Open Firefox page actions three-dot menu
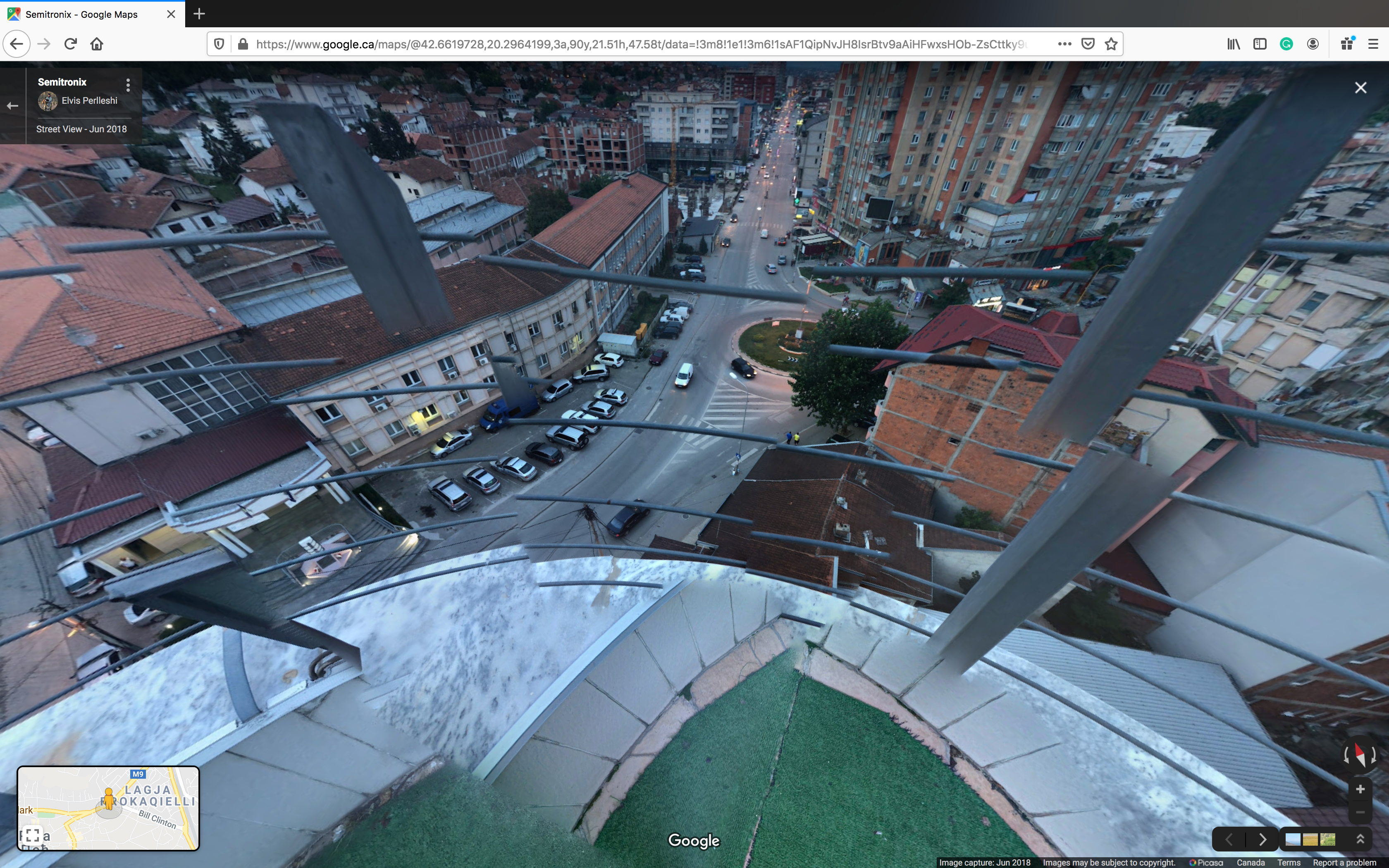1389x868 pixels. point(1065,44)
